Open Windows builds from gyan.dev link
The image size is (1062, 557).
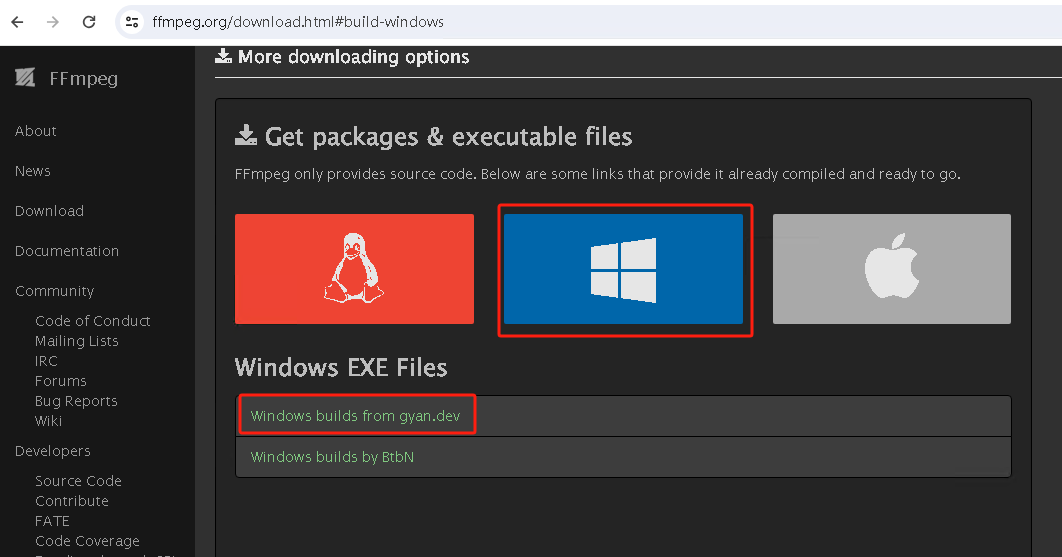tap(355, 416)
